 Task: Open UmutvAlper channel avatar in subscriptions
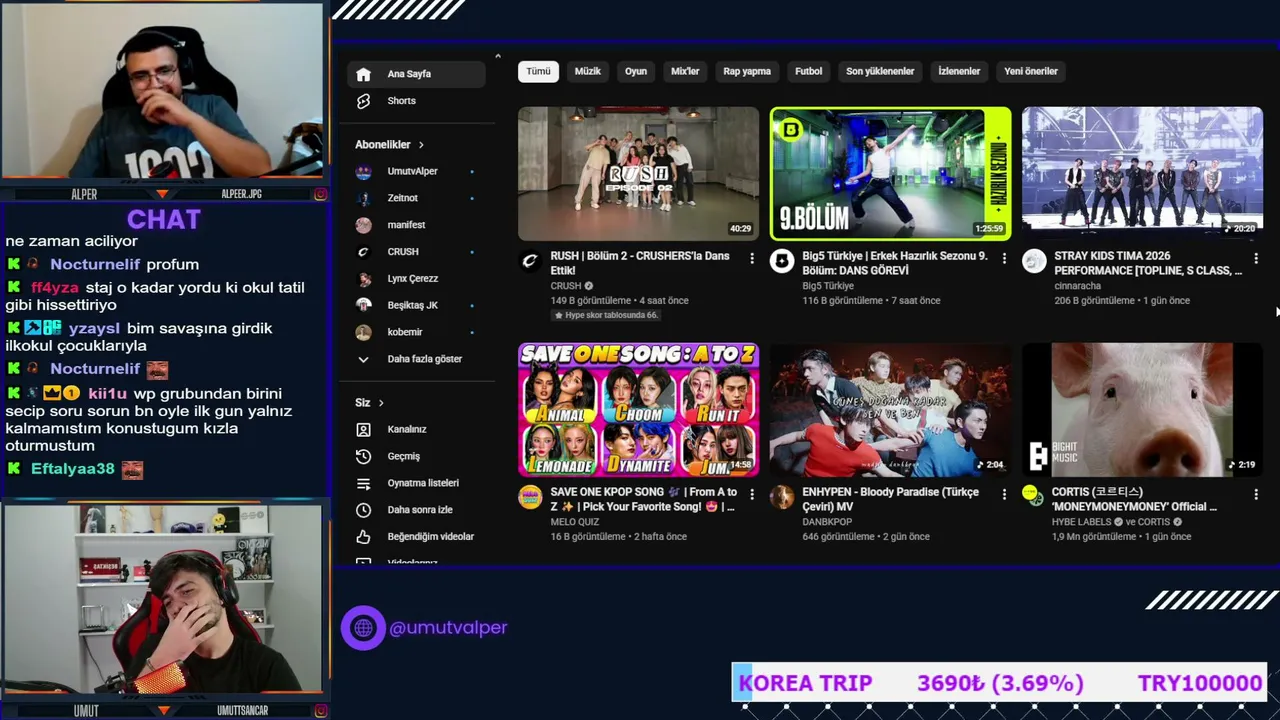pos(364,171)
